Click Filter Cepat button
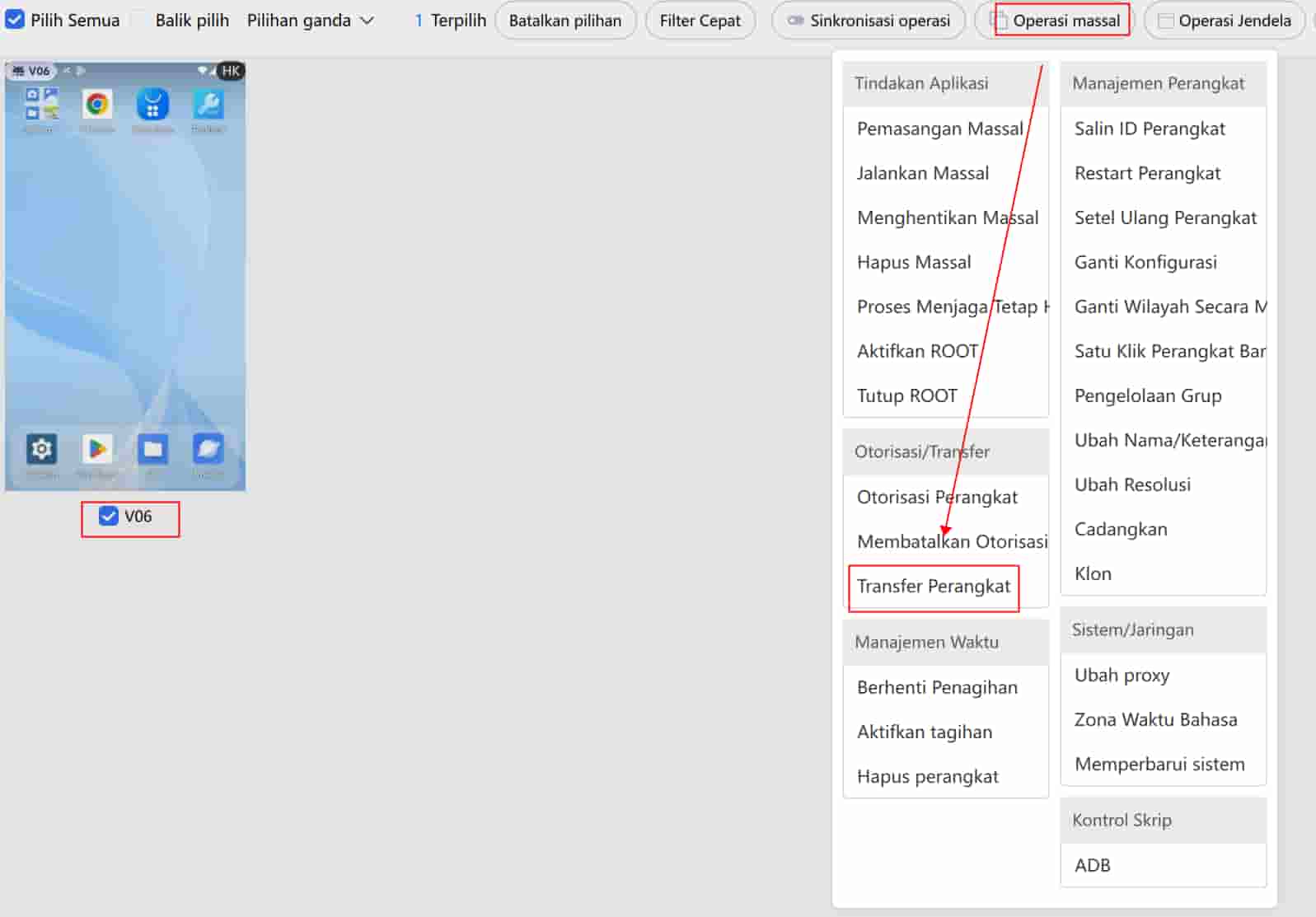Viewport: 1316px width, 917px height. click(700, 21)
